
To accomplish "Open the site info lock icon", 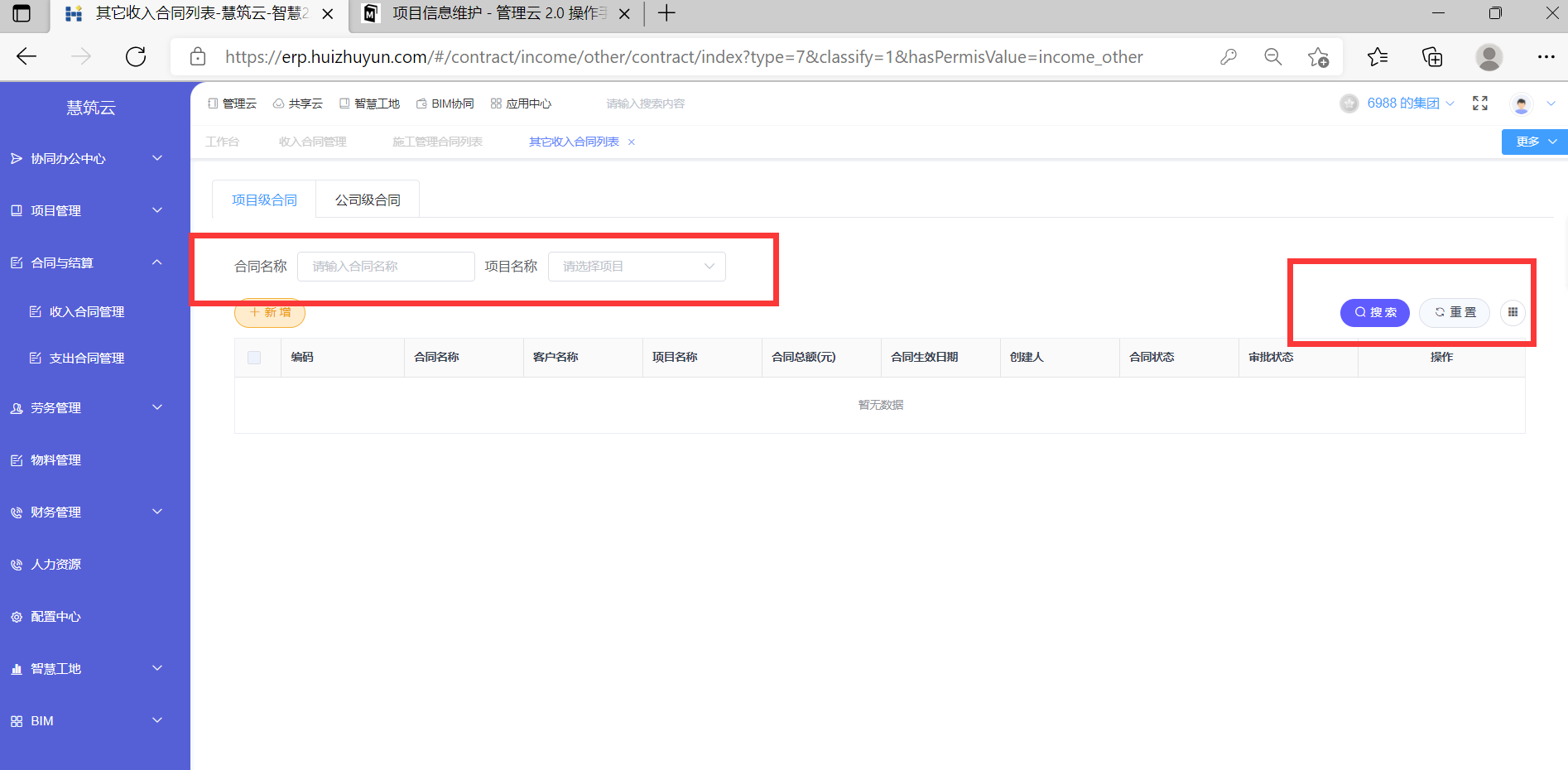I will tap(198, 56).
